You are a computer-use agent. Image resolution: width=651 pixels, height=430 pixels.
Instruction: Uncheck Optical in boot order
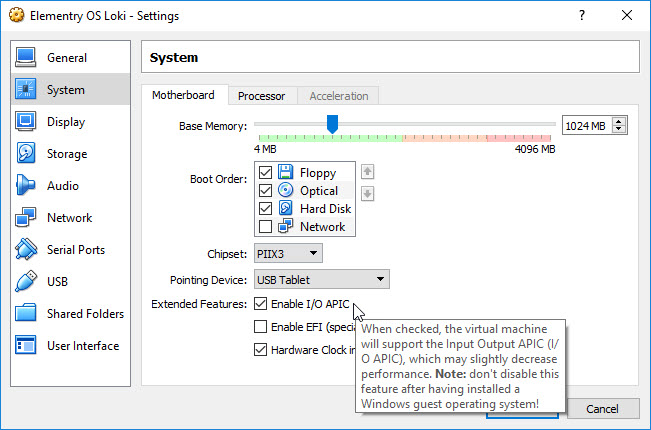pyautogui.click(x=265, y=191)
